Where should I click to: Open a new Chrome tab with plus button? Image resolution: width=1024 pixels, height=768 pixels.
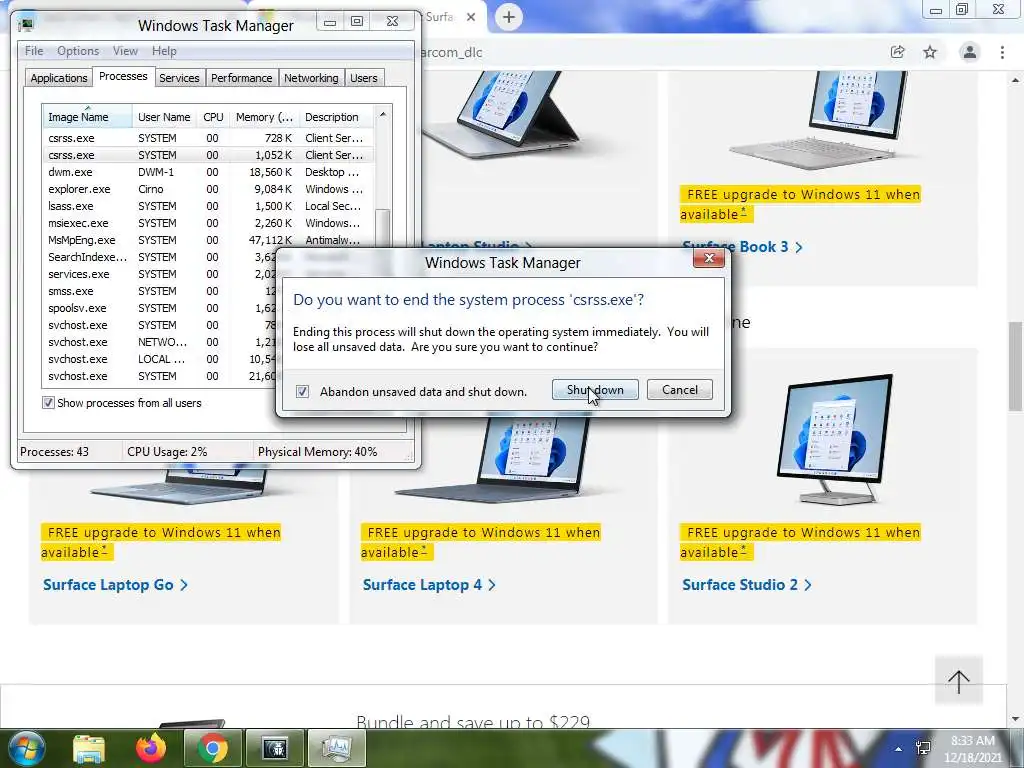pos(509,17)
